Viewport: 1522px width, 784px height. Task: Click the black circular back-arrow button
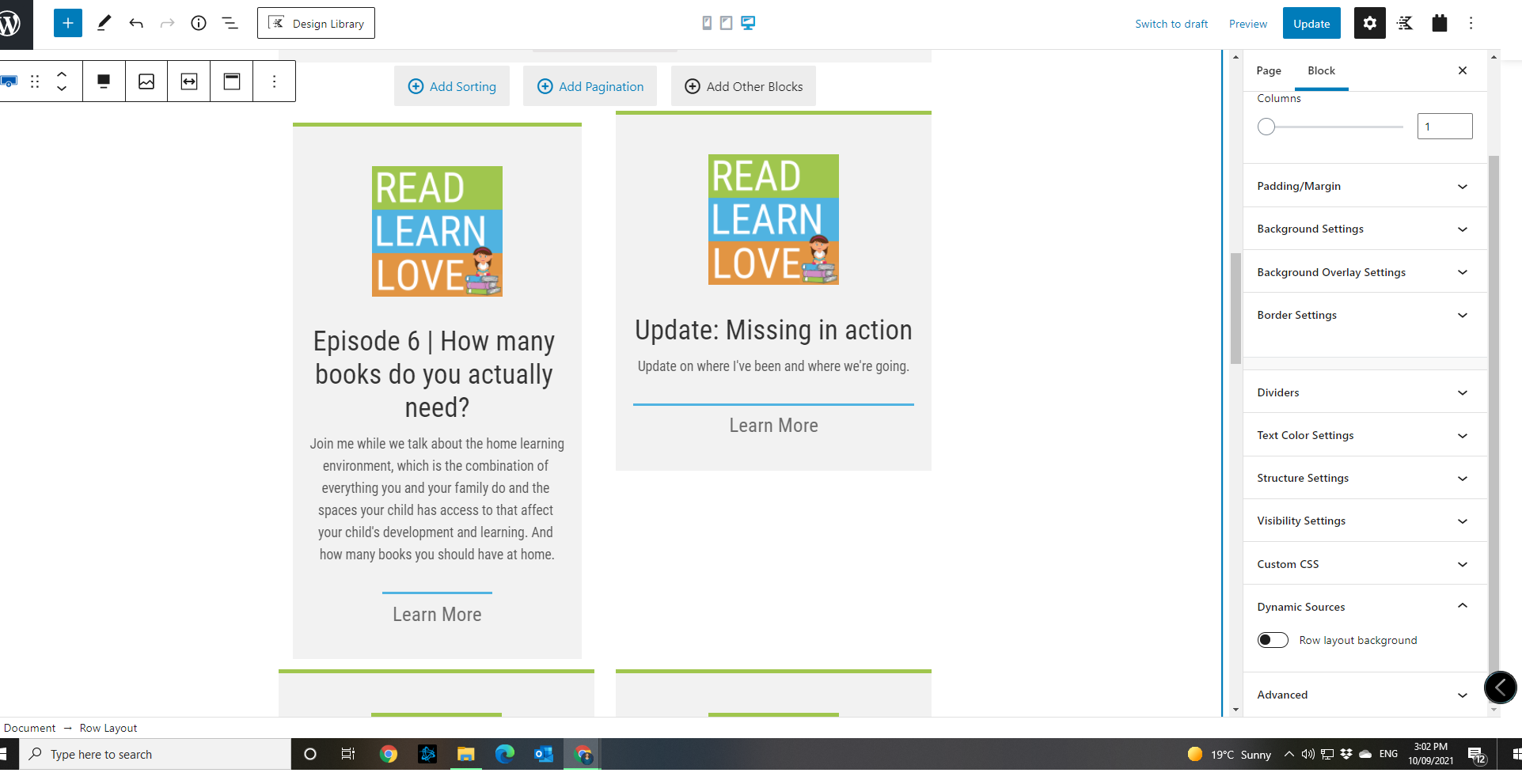click(x=1501, y=687)
